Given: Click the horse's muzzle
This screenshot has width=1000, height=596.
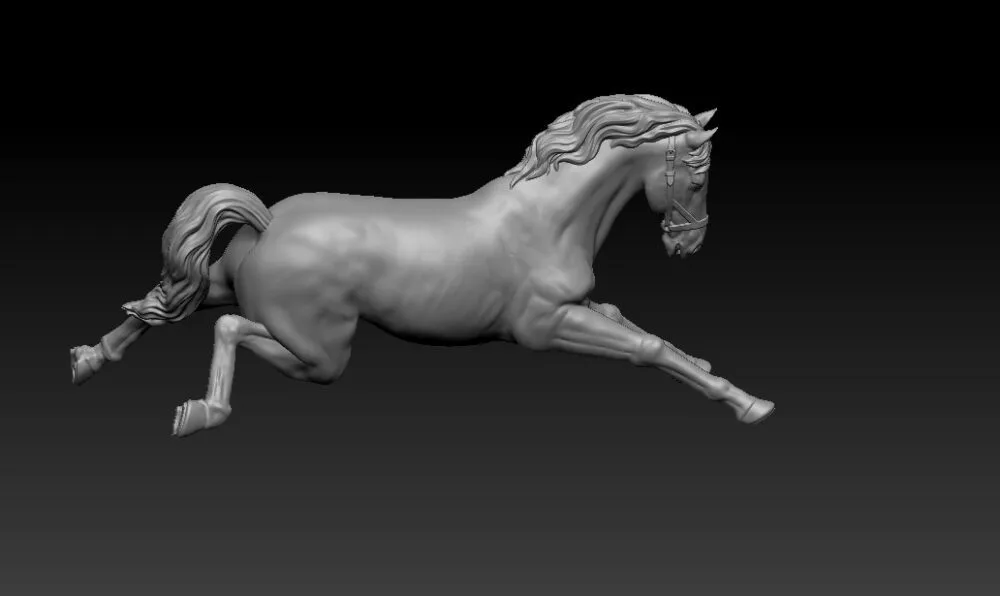Looking at the screenshot, I should (x=680, y=243).
